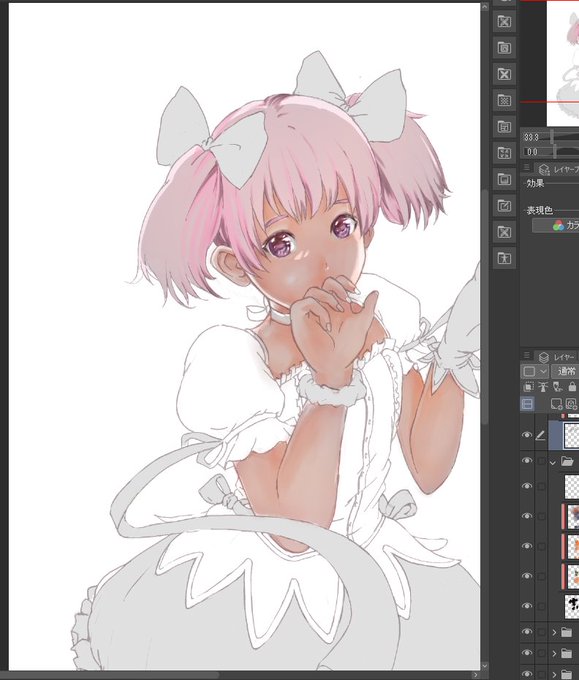Toggle the two-pane layer view icon
Screen dimensions: 579x680
click(x=527, y=404)
